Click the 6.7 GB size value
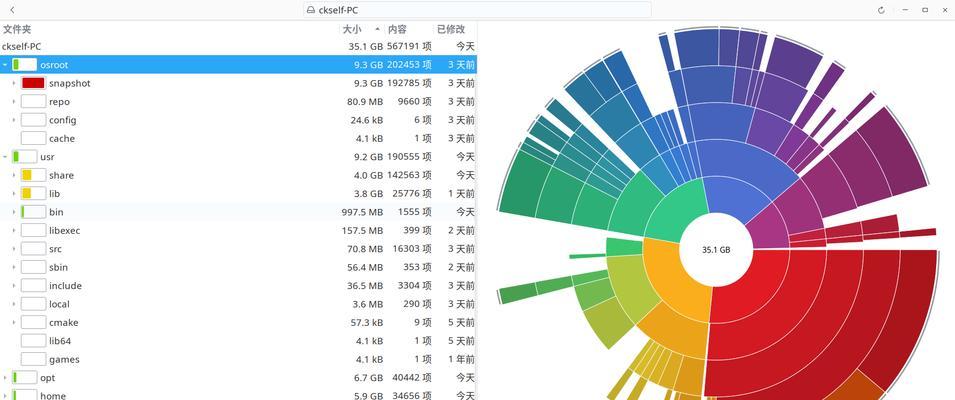 [x=368, y=377]
